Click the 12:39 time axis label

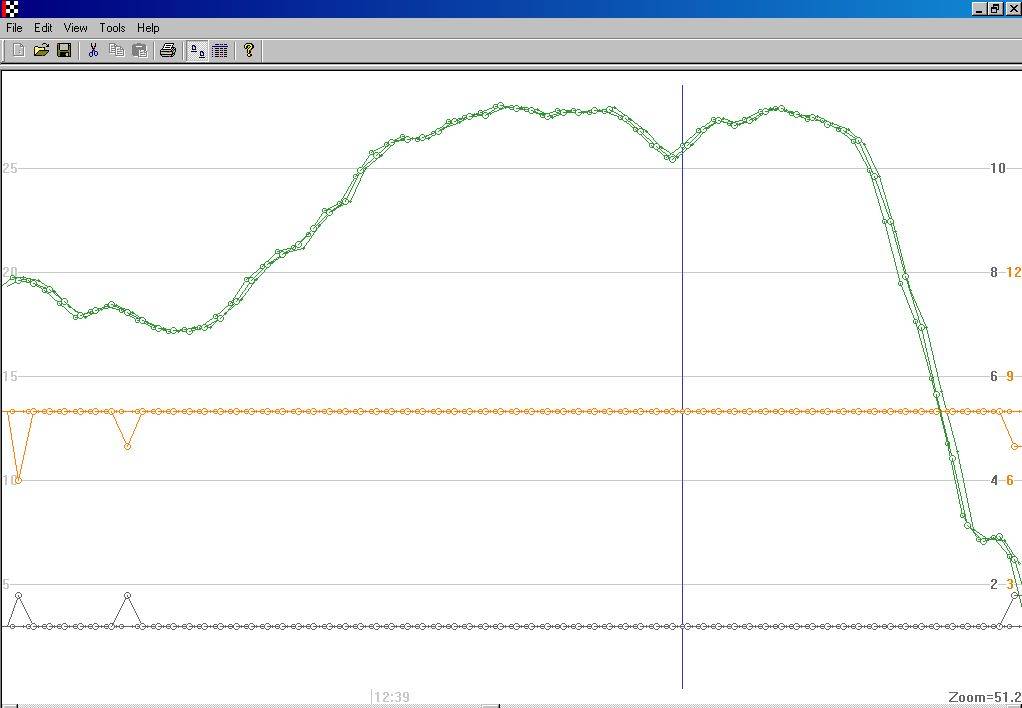pyautogui.click(x=392, y=697)
